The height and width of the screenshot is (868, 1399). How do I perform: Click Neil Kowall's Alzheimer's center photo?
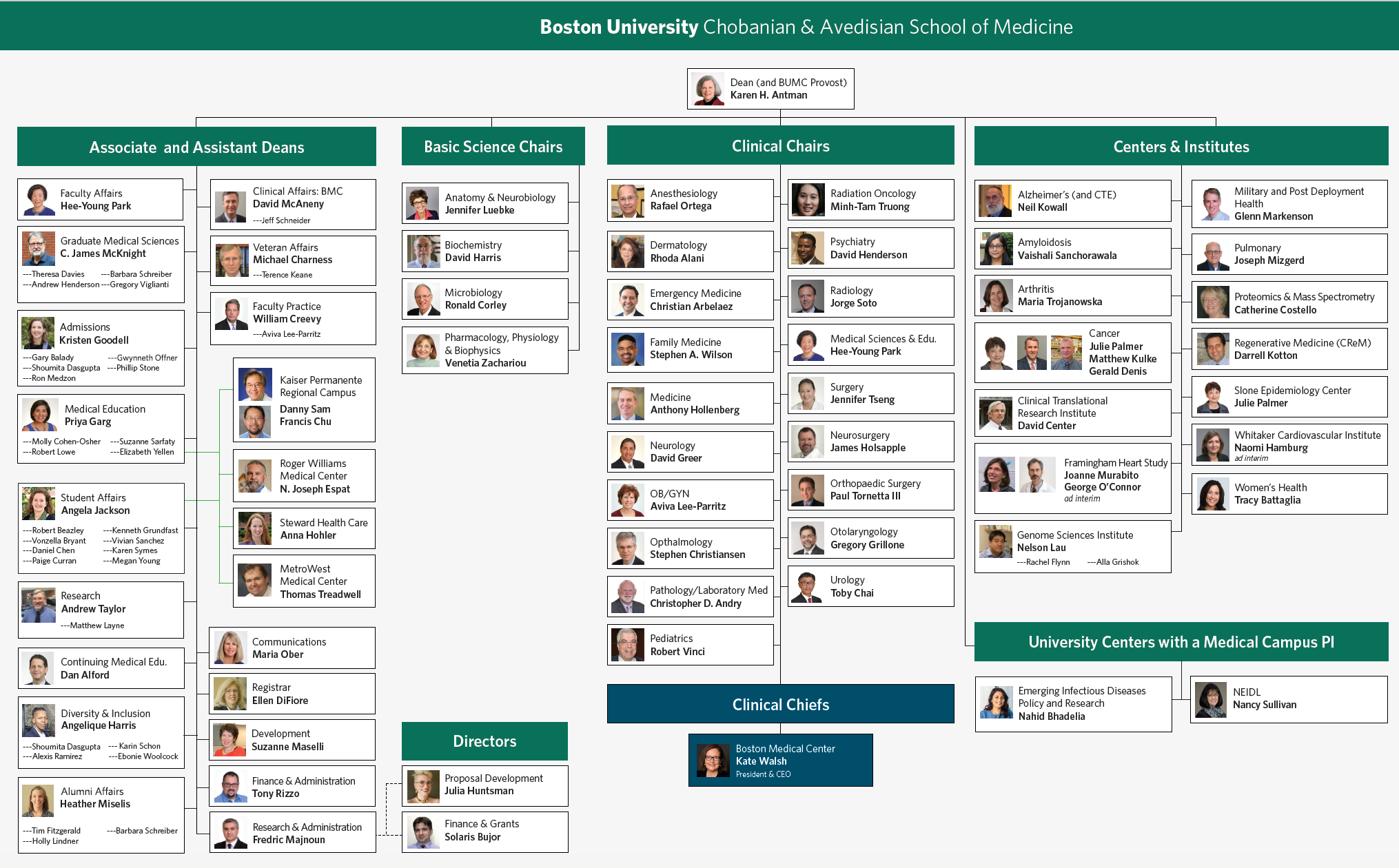point(995,201)
